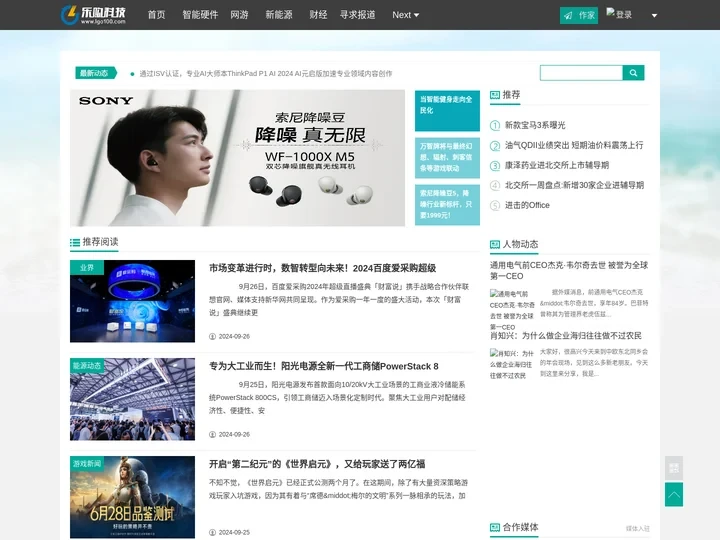The image size is (720, 540).
Task: Focus the search input field
Action: (x=581, y=73)
